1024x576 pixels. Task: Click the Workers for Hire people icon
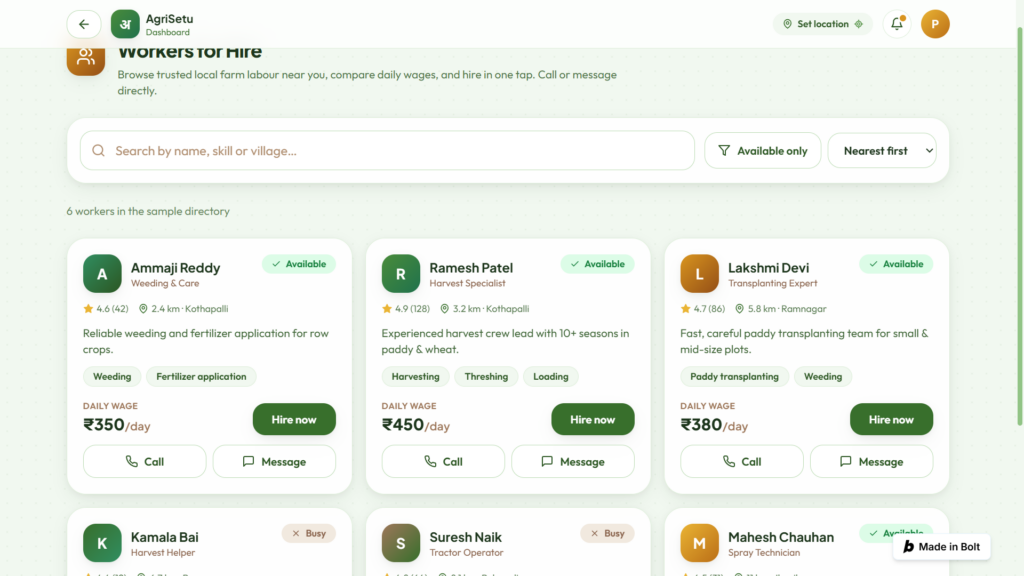[x=86, y=59]
